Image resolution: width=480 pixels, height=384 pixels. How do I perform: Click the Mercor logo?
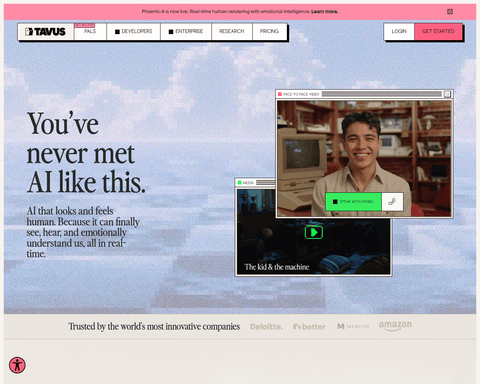pyautogui.click(x=353, y=326)
